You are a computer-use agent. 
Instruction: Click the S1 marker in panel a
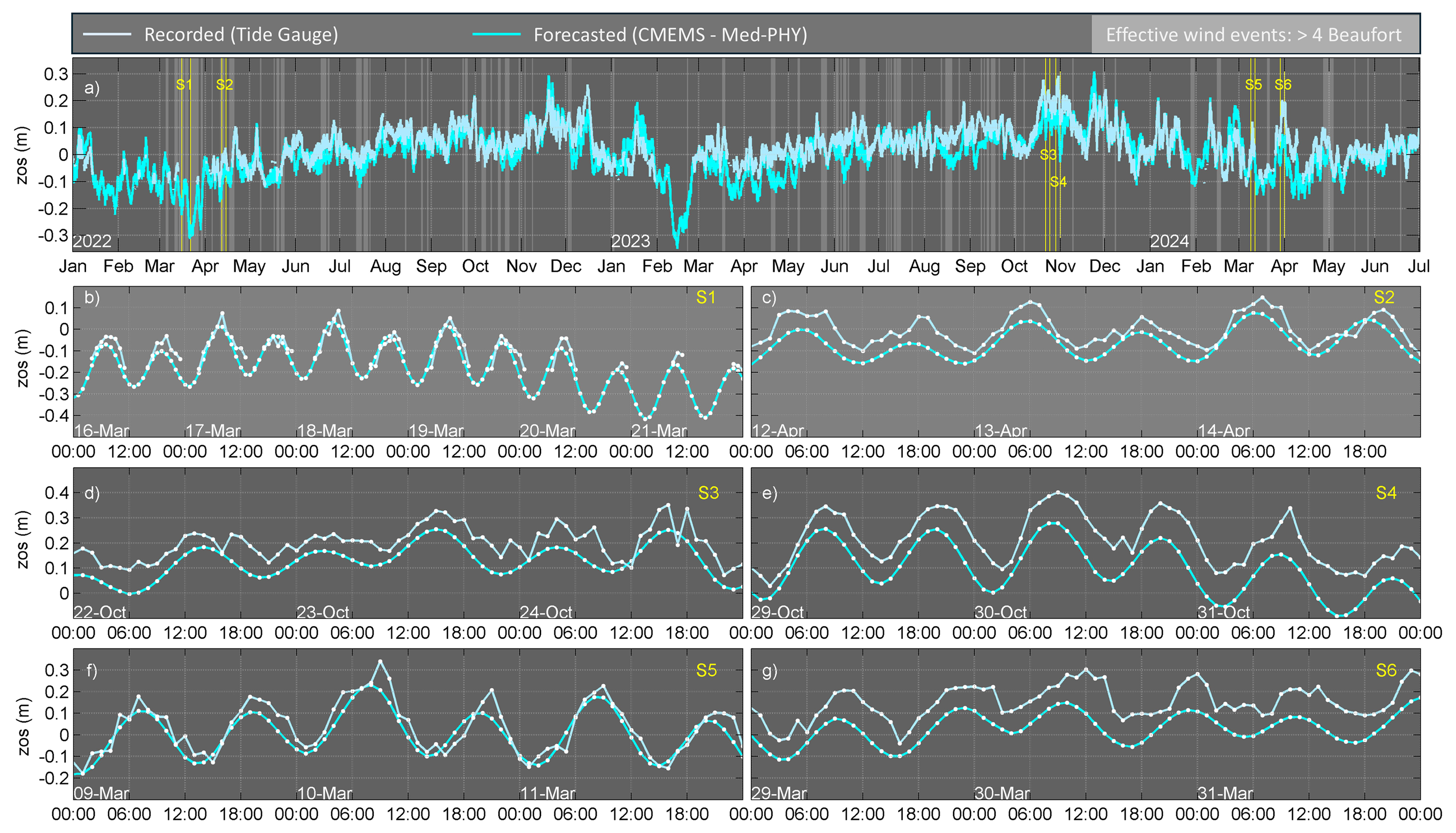point(184,85)
